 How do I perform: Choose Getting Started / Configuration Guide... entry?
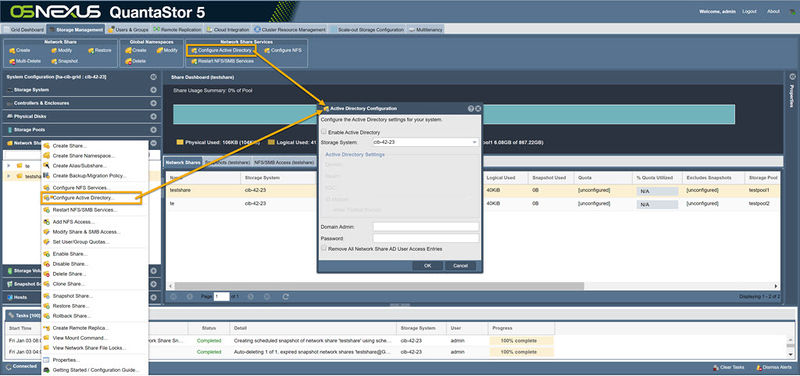tap(95, 370)
